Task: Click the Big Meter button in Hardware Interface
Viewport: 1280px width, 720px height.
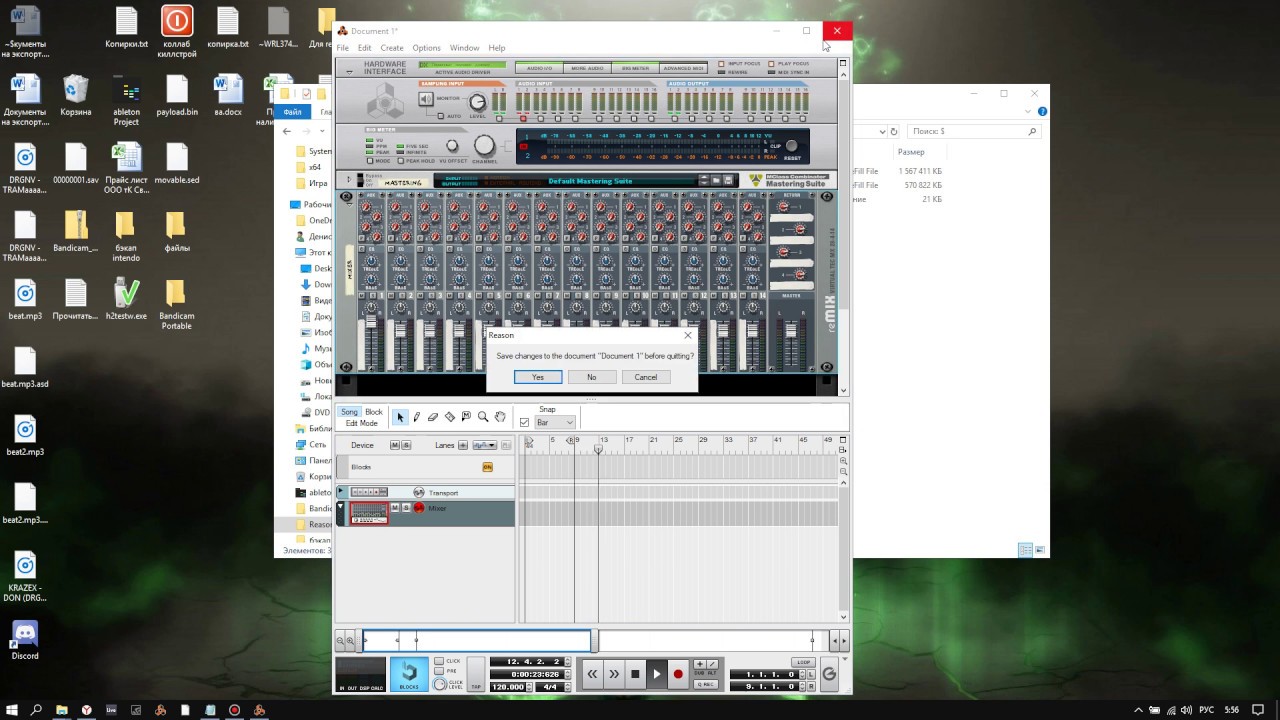Action: pyautogui.click(x=635, y=68)
